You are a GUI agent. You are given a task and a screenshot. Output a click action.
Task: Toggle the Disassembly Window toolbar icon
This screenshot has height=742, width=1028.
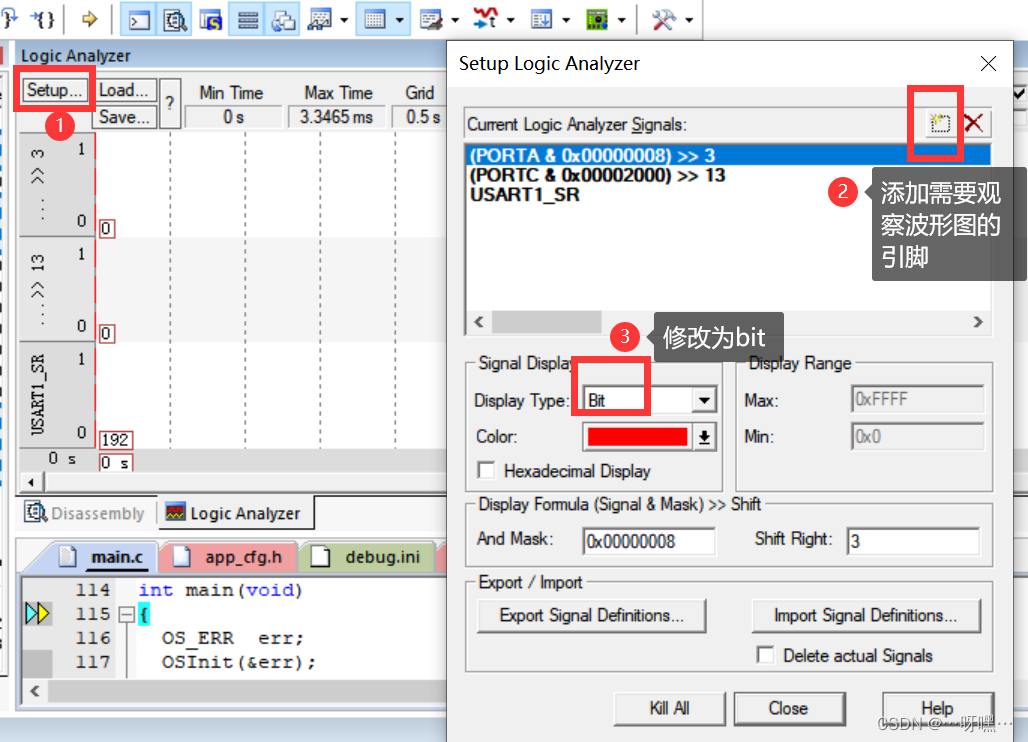[x=175, y=20]
